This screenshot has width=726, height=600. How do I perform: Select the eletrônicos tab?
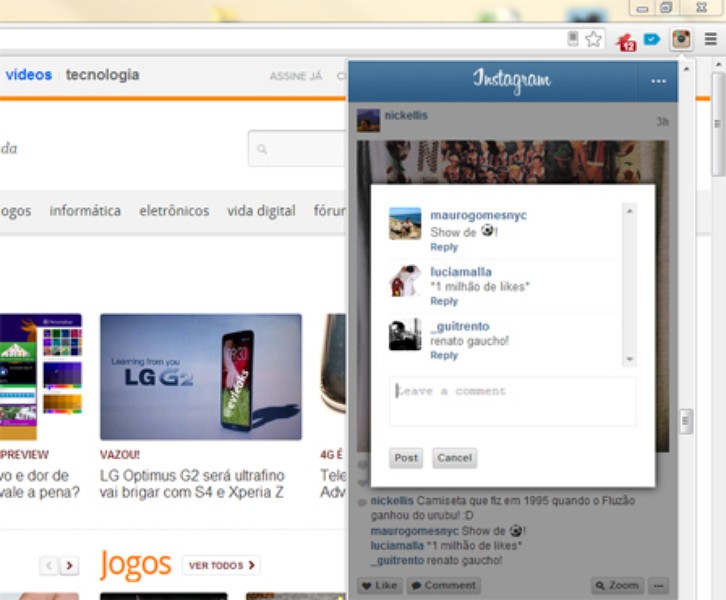point(174,211)
